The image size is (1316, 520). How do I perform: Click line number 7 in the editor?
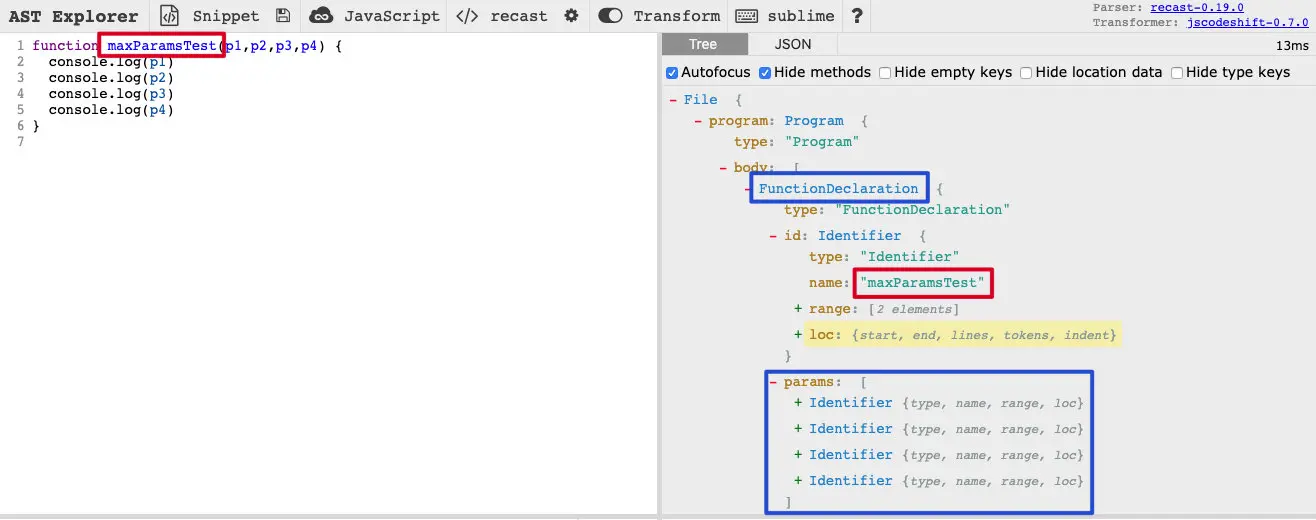(x=20, y=142)
